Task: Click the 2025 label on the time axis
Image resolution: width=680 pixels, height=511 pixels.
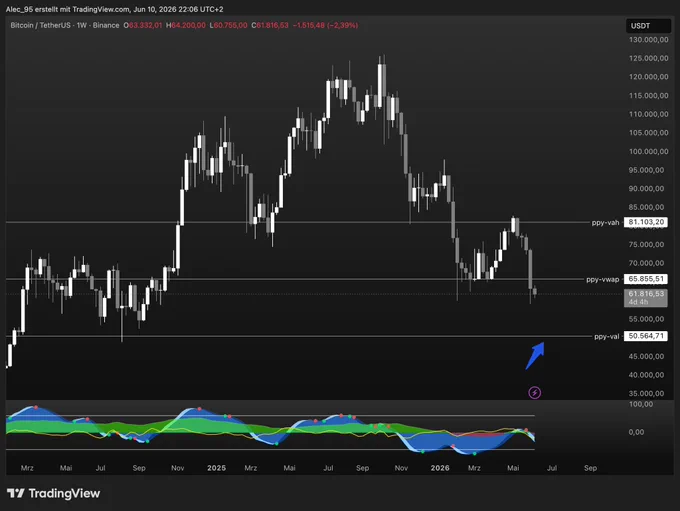Action: click(216, 468)
